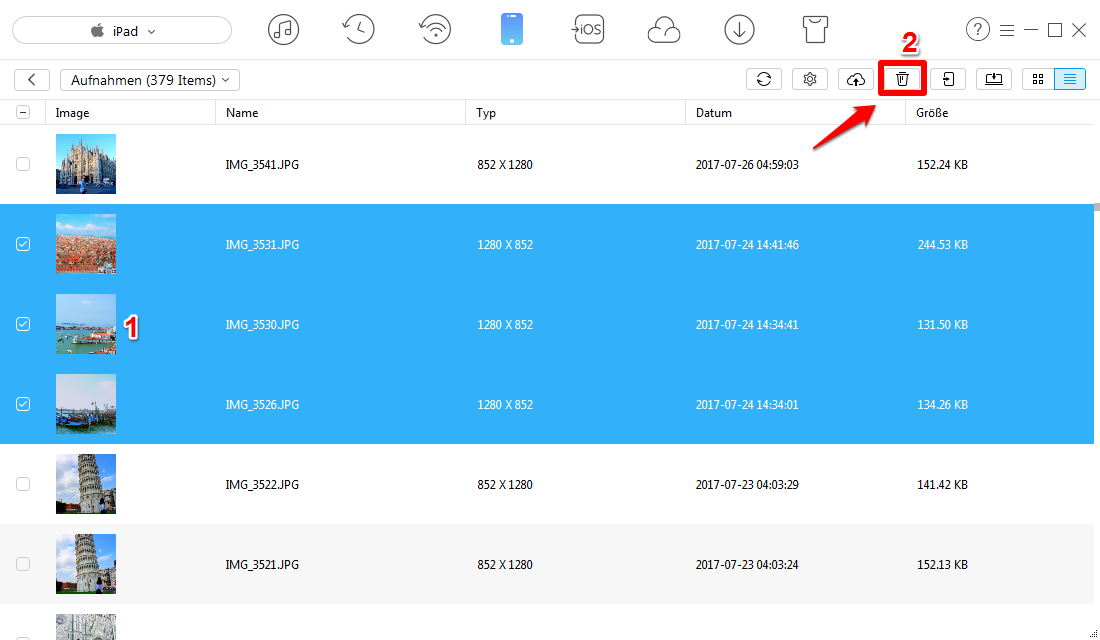Click the trash delete icon
1100x640 pixels.
tap(902, 79)
